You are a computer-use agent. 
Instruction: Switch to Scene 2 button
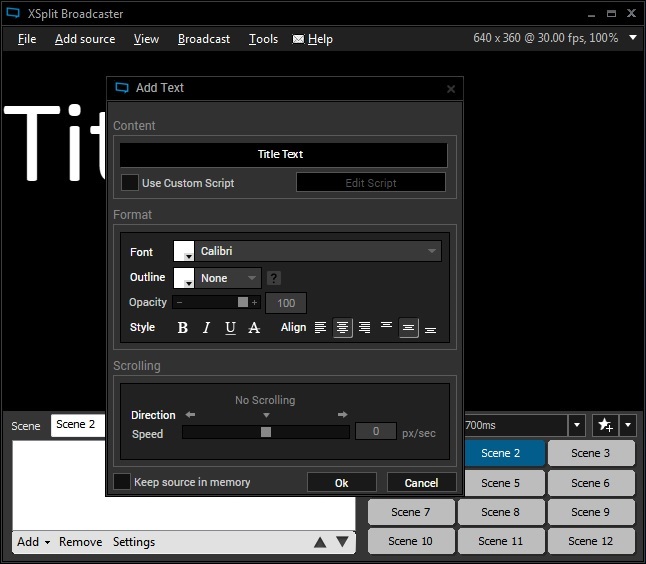click(504, 453)
